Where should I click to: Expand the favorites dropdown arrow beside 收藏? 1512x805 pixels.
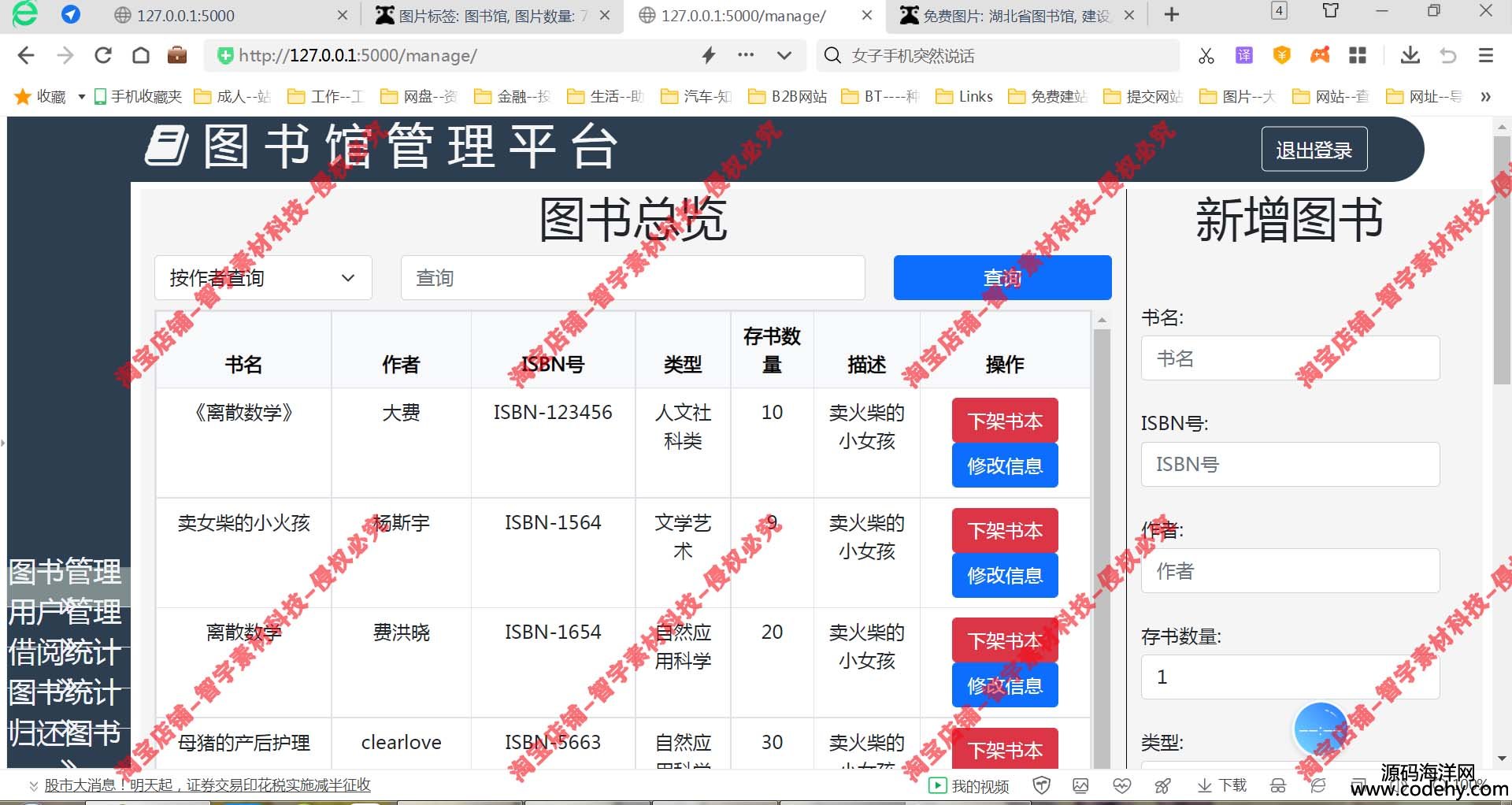click(x=81, y=97)
